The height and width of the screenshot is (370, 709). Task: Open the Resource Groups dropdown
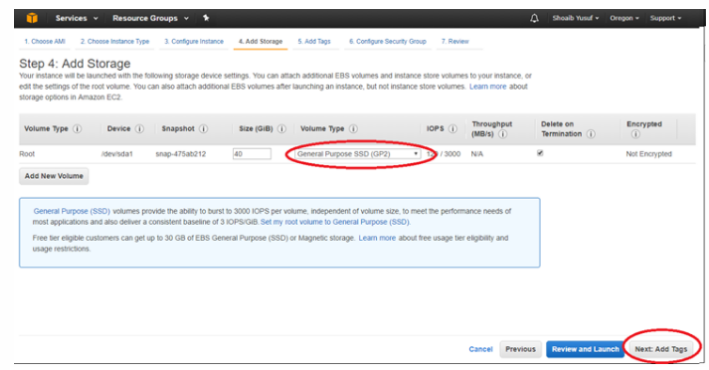coord(151,18)
